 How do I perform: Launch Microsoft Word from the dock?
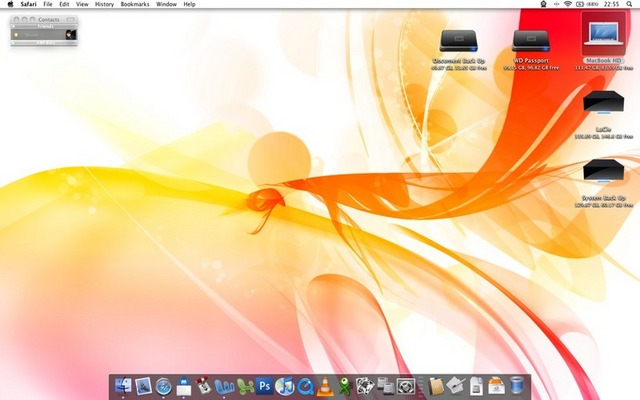coord(224,386)
